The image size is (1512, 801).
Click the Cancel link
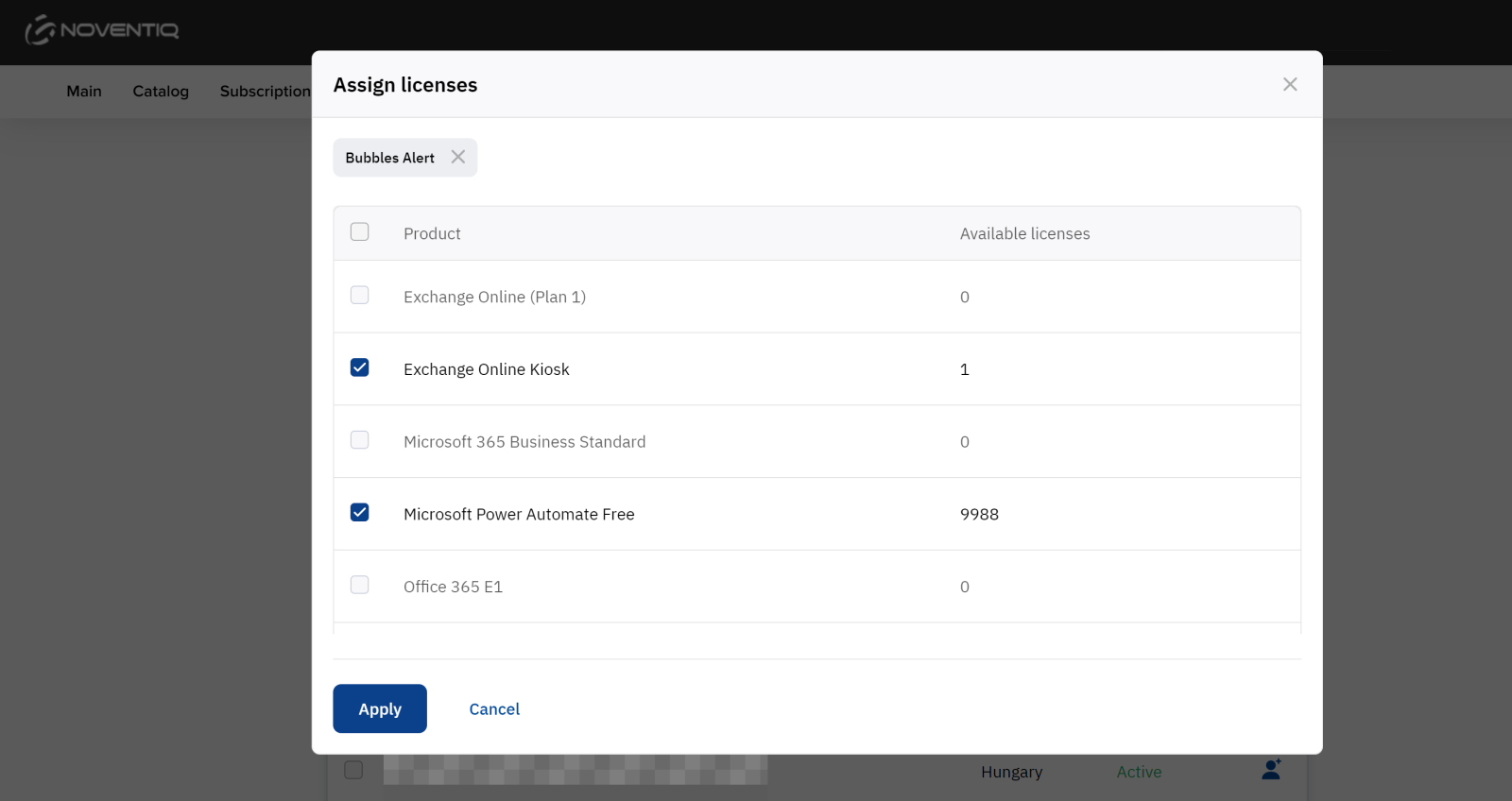(494, 709)
